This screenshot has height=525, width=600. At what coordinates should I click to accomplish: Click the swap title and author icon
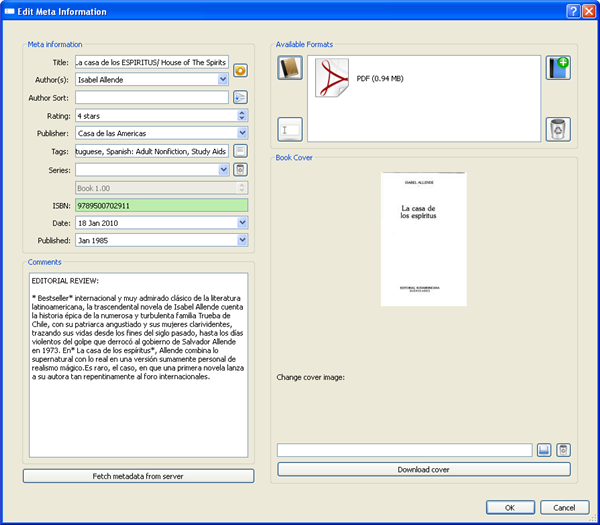tap(240, 71)
